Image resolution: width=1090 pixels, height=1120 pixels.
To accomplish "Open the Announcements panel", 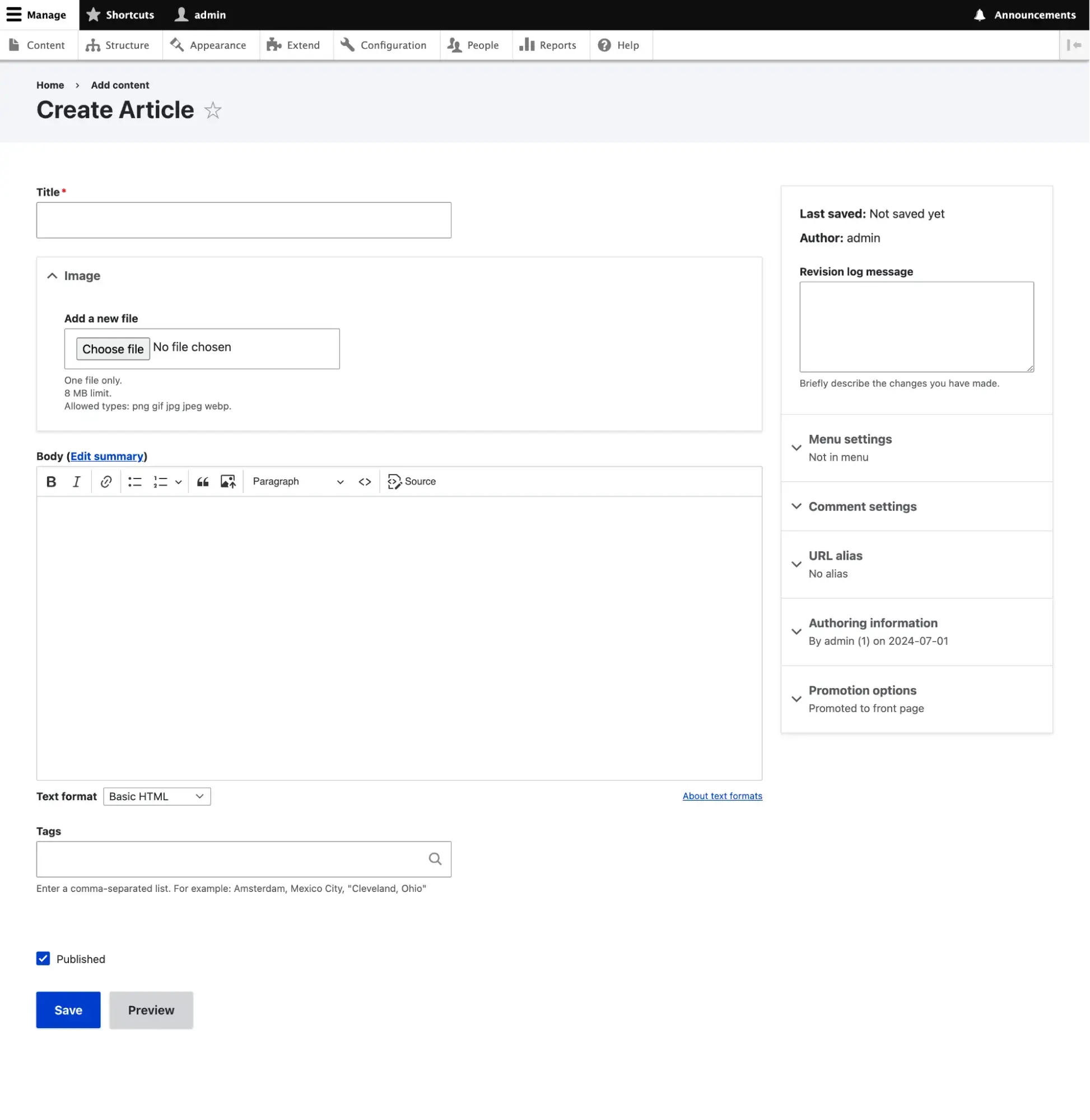I will click(1024, 15).
